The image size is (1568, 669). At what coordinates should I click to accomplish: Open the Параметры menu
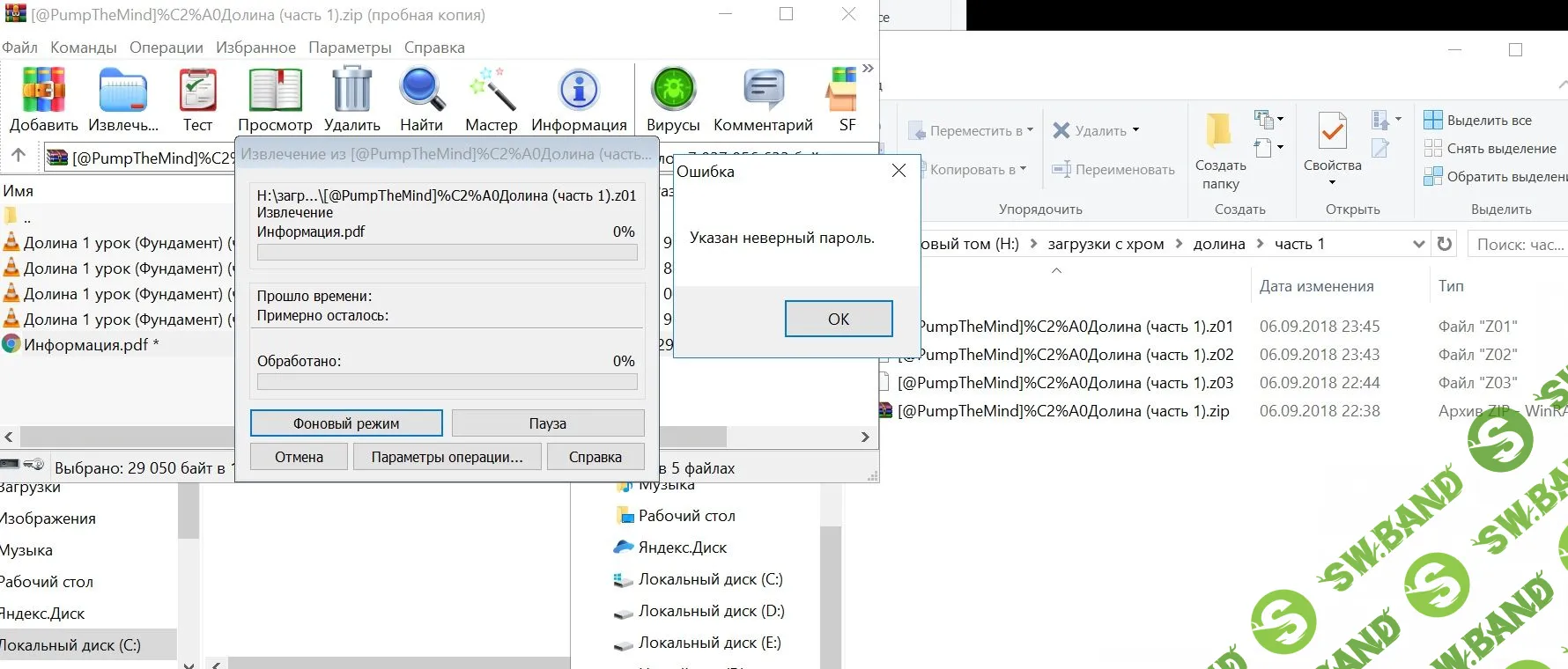point(350,48)
